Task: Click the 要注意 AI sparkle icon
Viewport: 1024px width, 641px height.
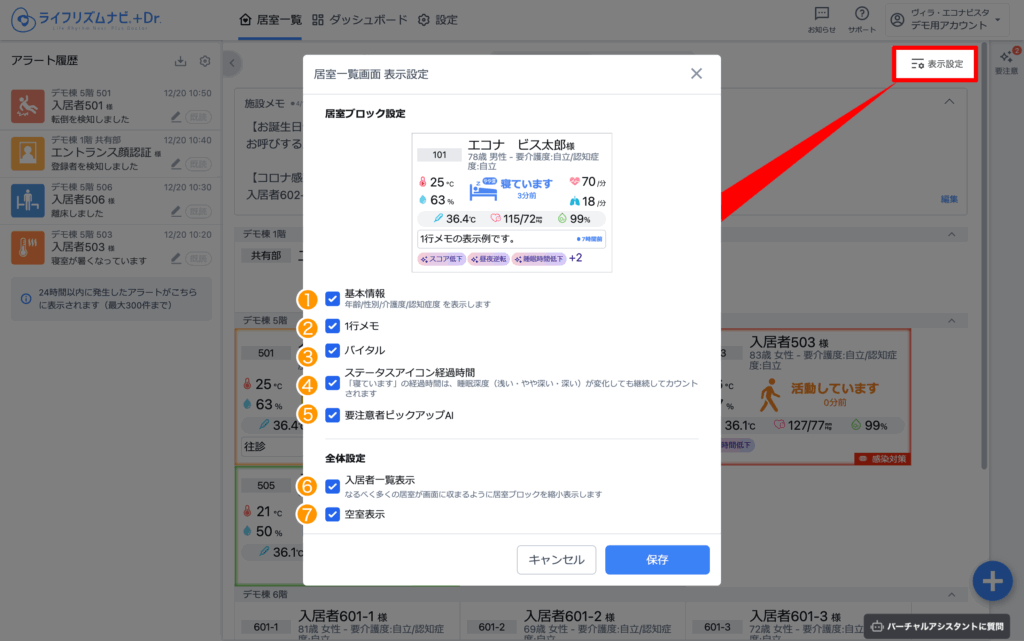Action: coord(1007,60)
